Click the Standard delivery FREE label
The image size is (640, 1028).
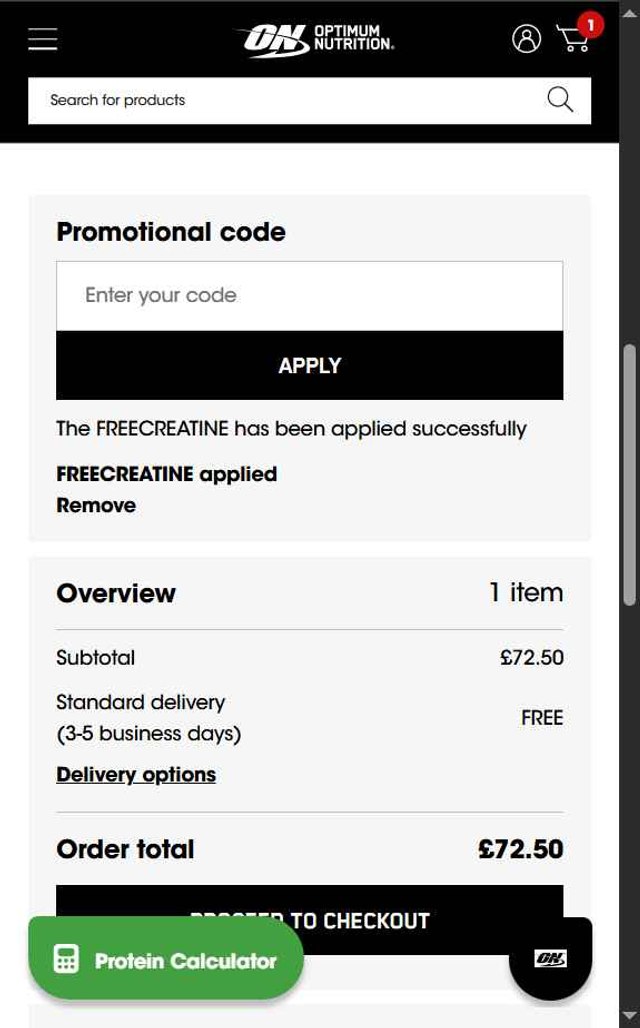pos(541,718)
